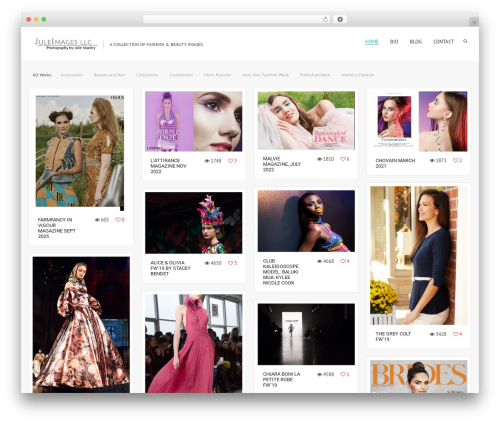500x423 pixels.
Task: Click views eye icon on Chiara Boni card
Action: [319, 374]
